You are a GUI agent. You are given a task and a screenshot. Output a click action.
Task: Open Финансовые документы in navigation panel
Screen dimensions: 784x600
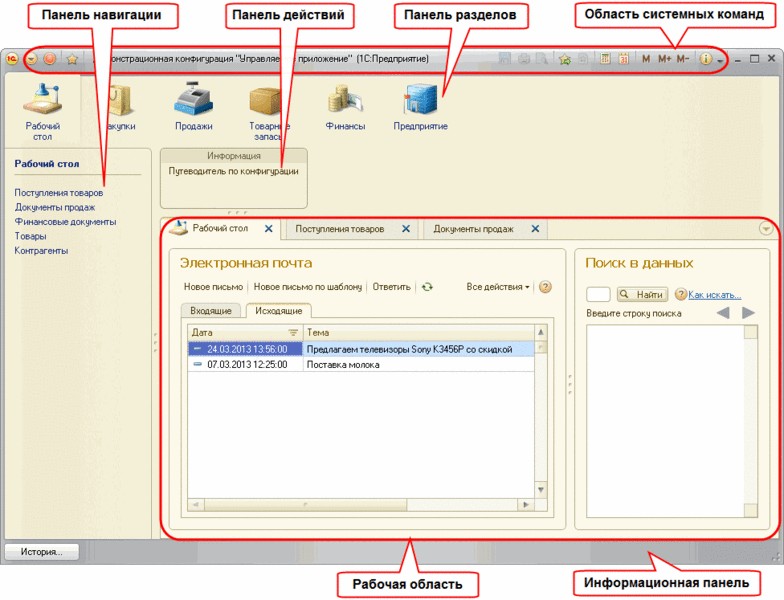66,222
